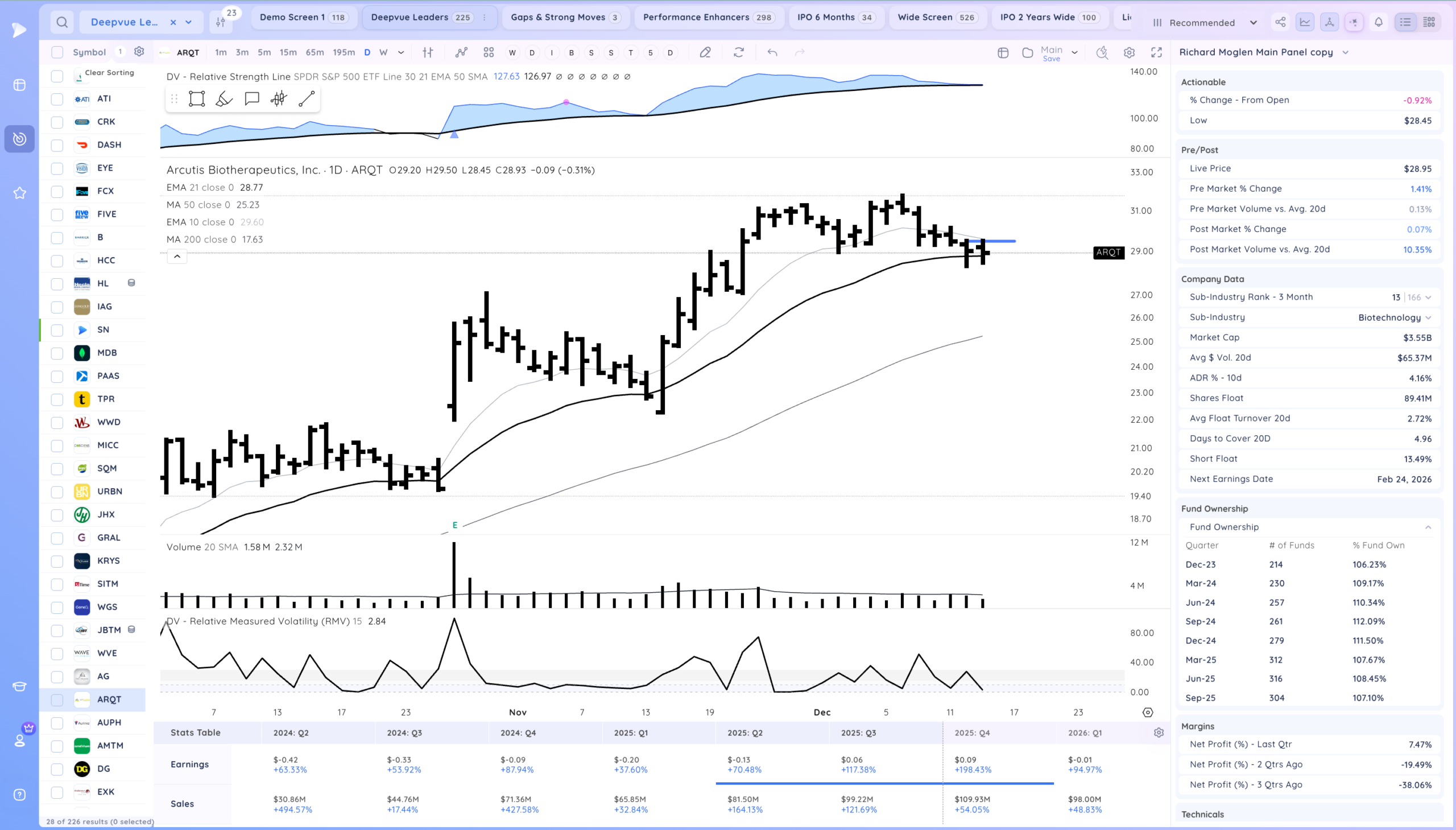Select the rectangle drawing tool
The height and width of the screenshot is (830, 1456).
point(197,99)
